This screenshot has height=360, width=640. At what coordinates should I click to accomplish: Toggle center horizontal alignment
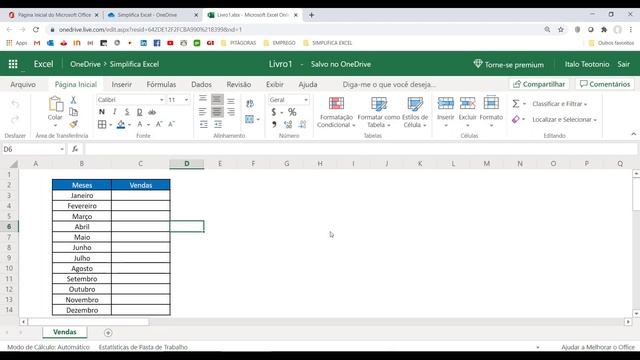217,112
